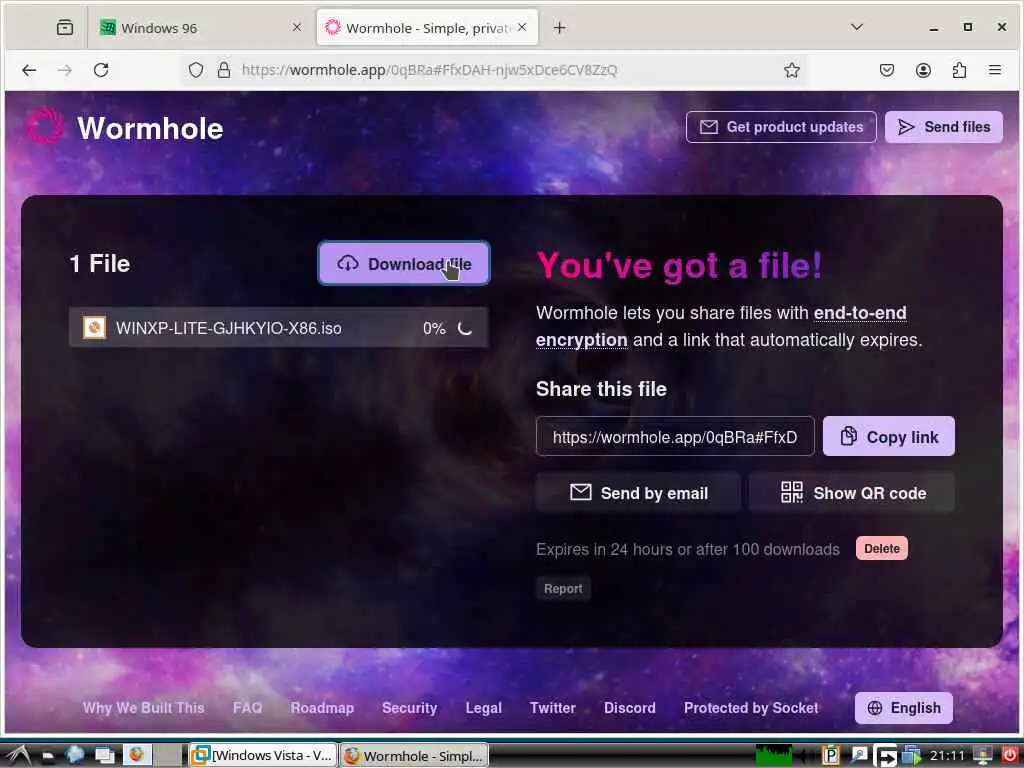Expand the list all tabs chevron
Image resolution: width=1024 pixels, height=768 pixels.
pyautogui.click(x=857, y=27)
